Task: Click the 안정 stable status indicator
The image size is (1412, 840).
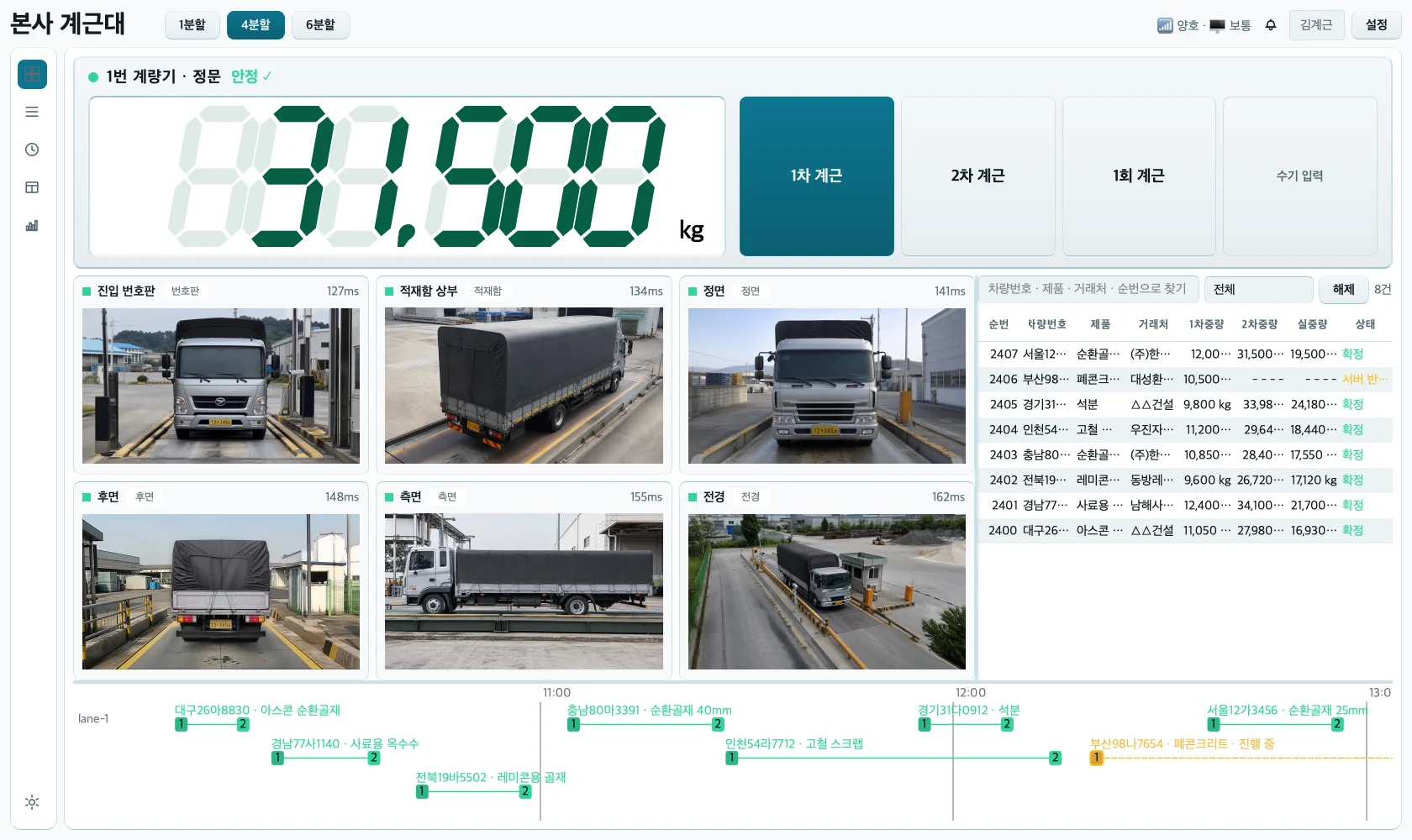Action: (251, 76)
